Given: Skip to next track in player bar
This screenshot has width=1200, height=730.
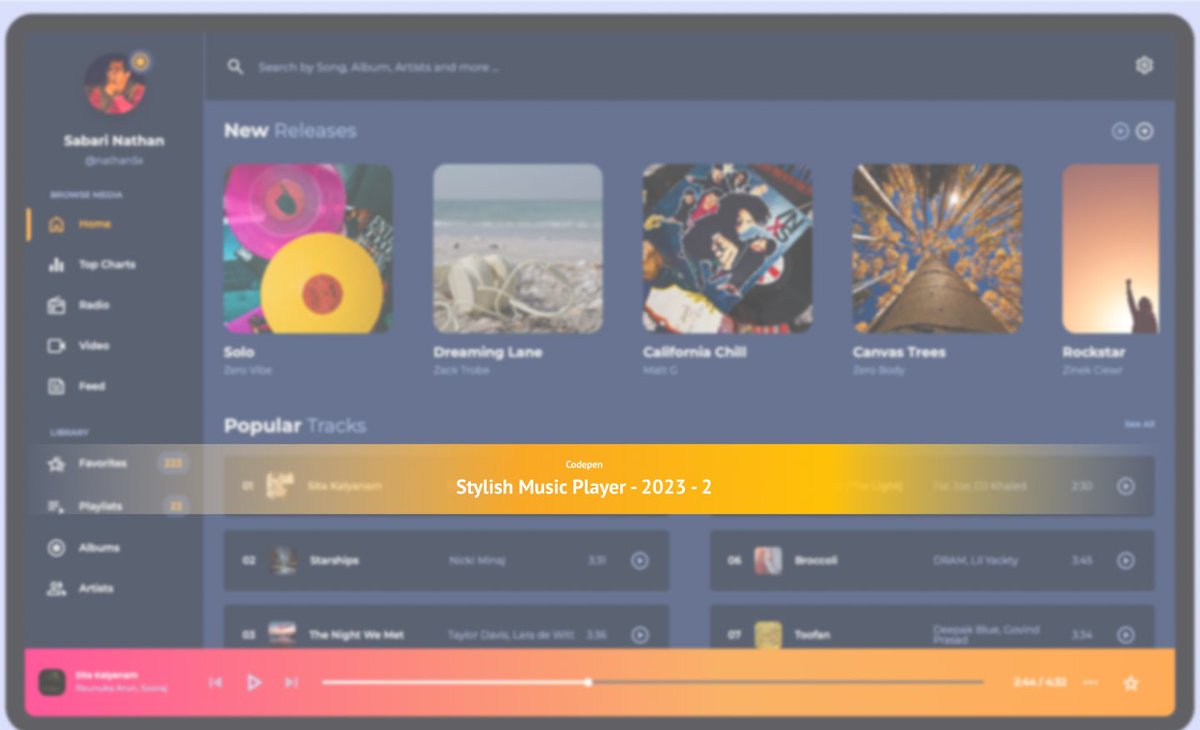Looking at the screenshot, I should click(x=291, y=683).
